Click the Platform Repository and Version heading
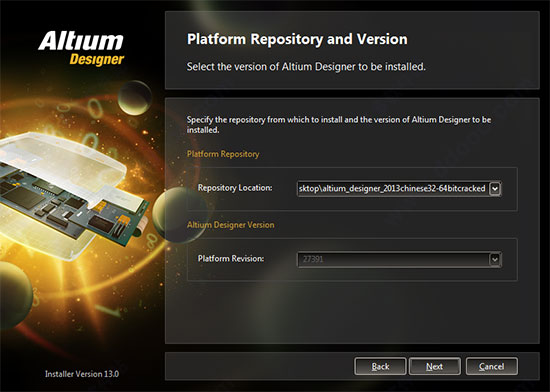The image size is (550, 392). click(297, 39)
